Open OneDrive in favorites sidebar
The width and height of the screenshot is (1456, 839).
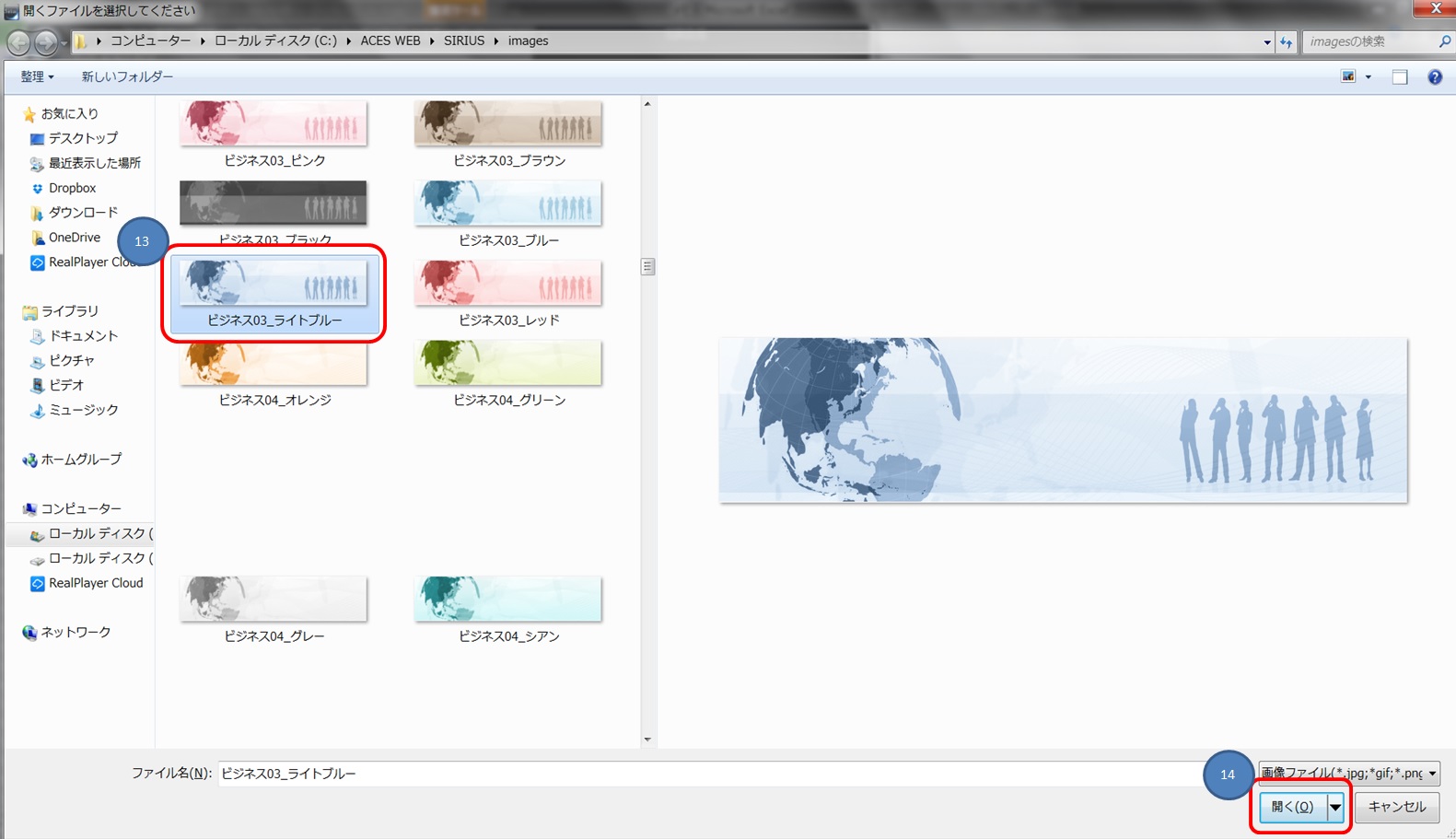point(74,238)
